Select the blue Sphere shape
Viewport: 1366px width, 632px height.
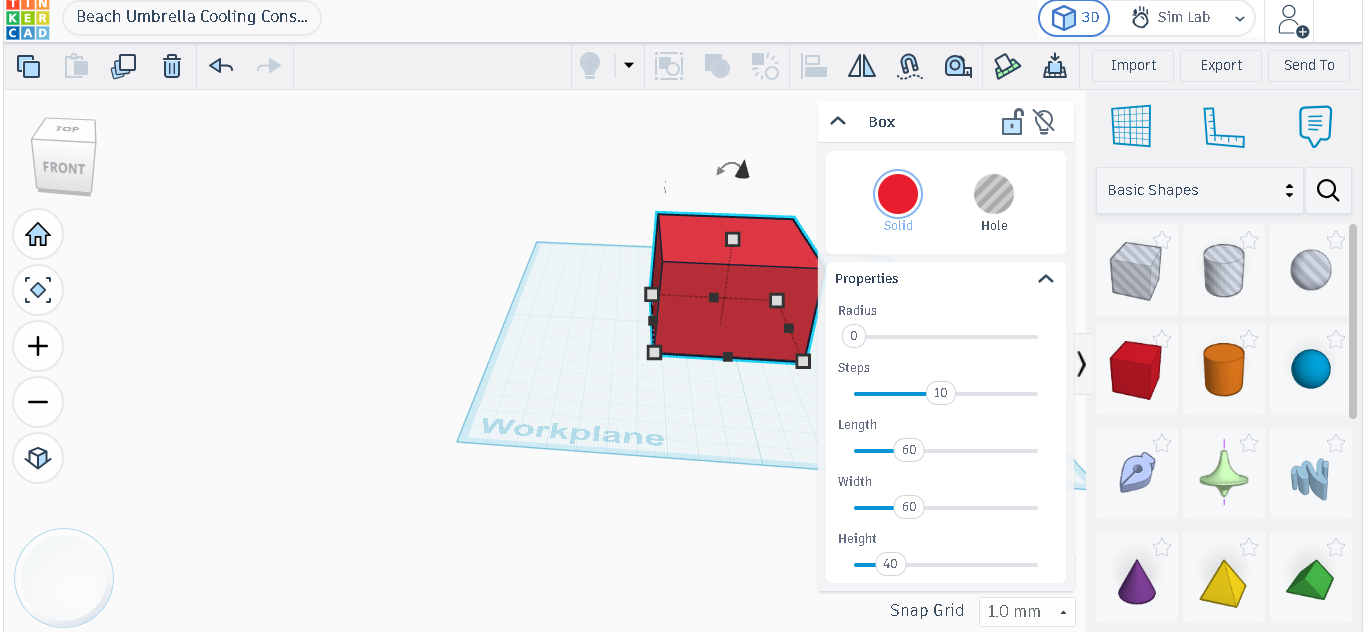click(x=1311, y=368)
